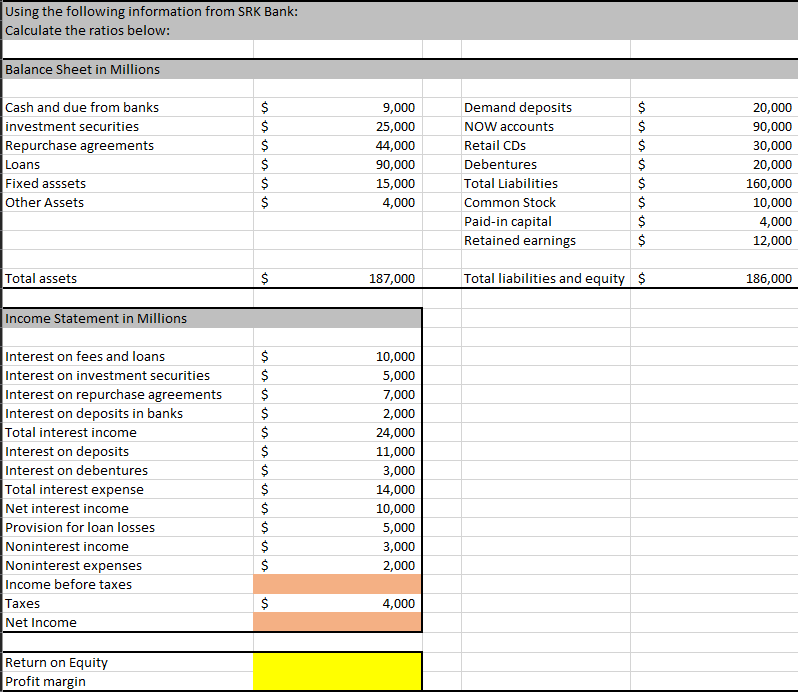Select the 'Common Stock' label cell

coord(546,203)
